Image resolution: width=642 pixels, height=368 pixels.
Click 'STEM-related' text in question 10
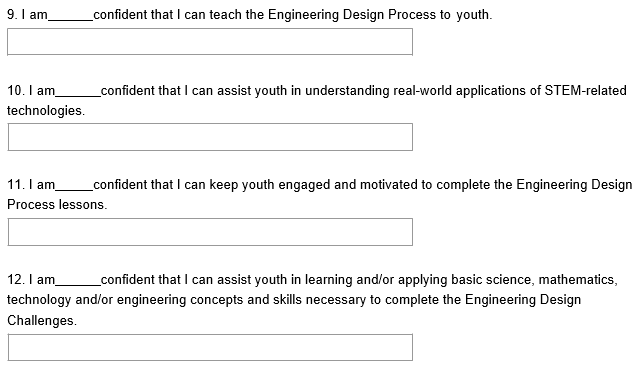(x=585, y=90)
